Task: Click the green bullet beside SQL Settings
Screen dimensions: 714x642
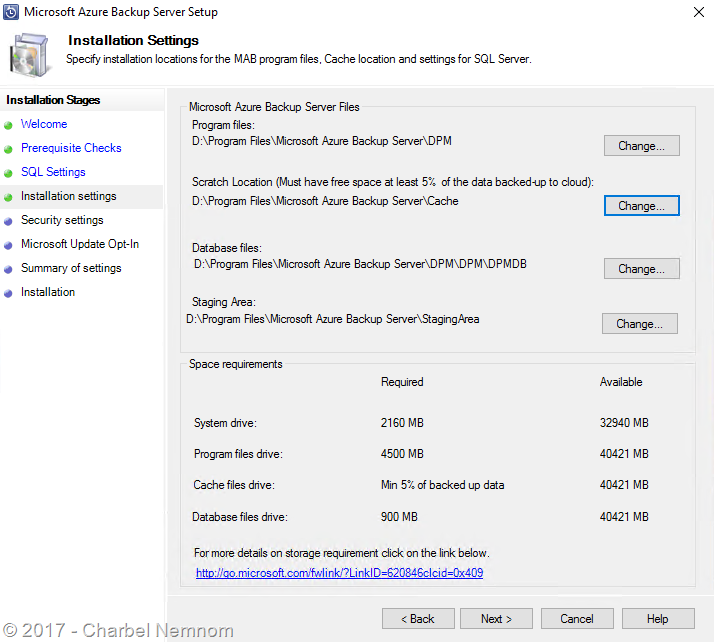Action: click(x=8, y=173)
